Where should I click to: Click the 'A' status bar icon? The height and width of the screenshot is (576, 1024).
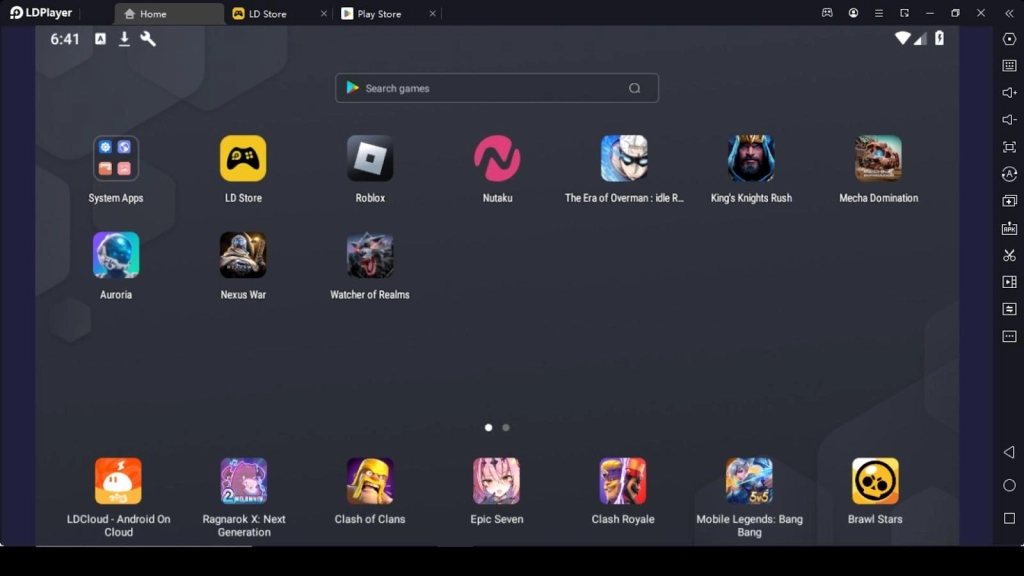100,39
